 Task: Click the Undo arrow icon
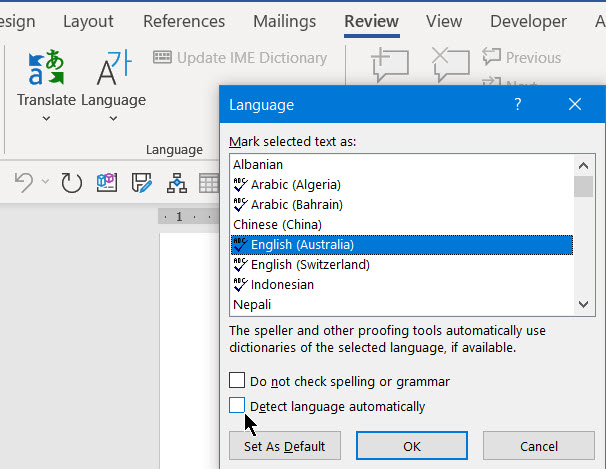click(24, 182)
